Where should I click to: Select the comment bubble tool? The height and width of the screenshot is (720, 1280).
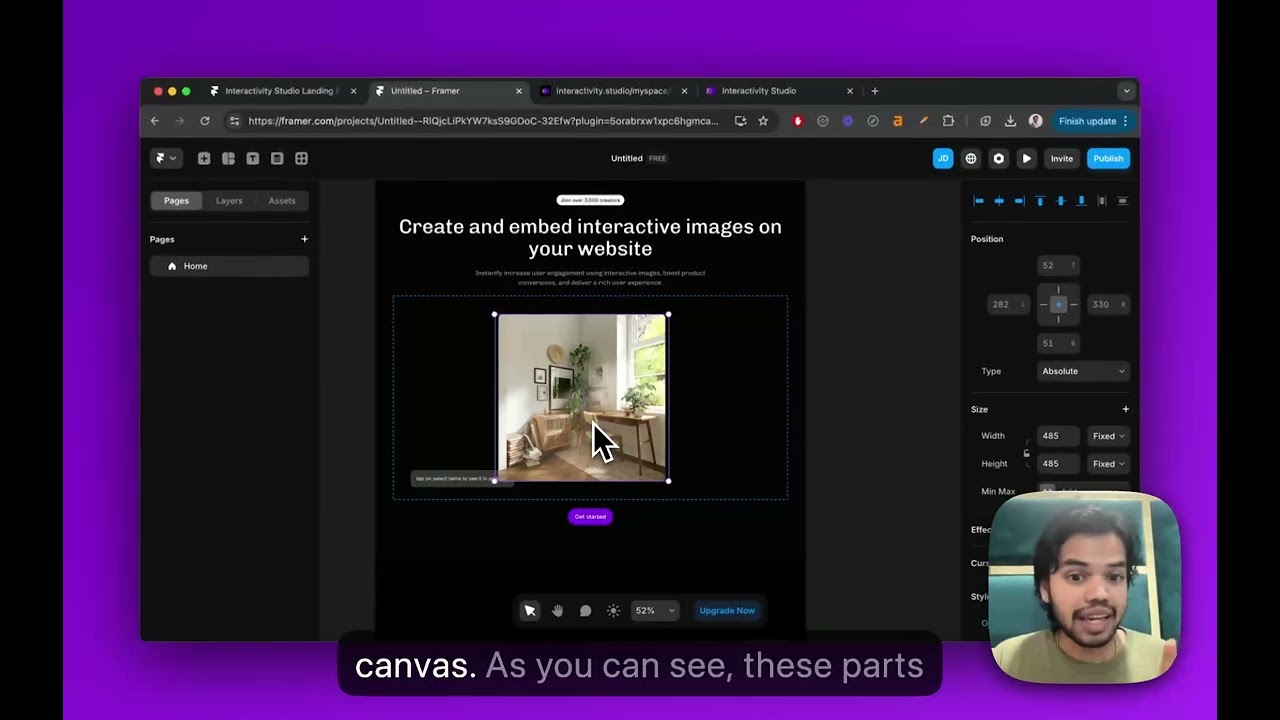click(585, 611)
